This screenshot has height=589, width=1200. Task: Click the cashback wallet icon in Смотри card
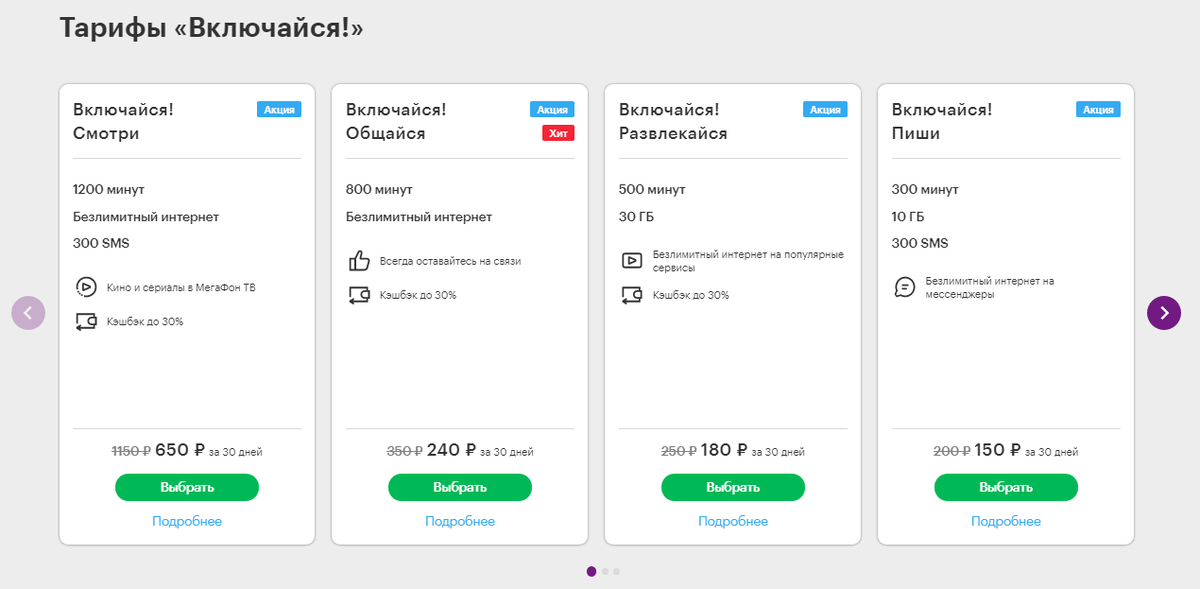coord(85,322)
